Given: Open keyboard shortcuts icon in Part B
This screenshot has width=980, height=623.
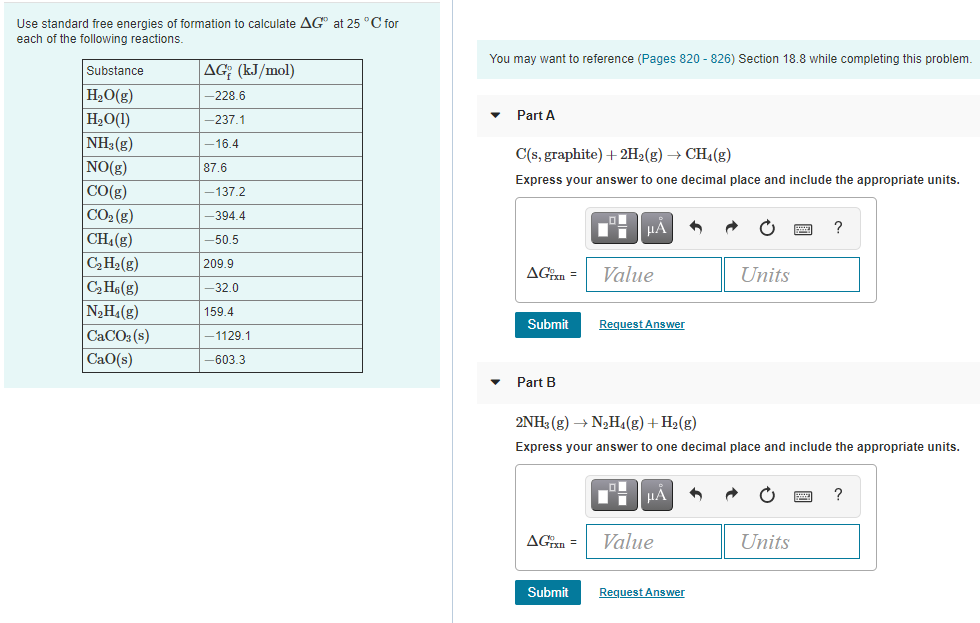Looking at the screenshot, I should tap(803, 497).
